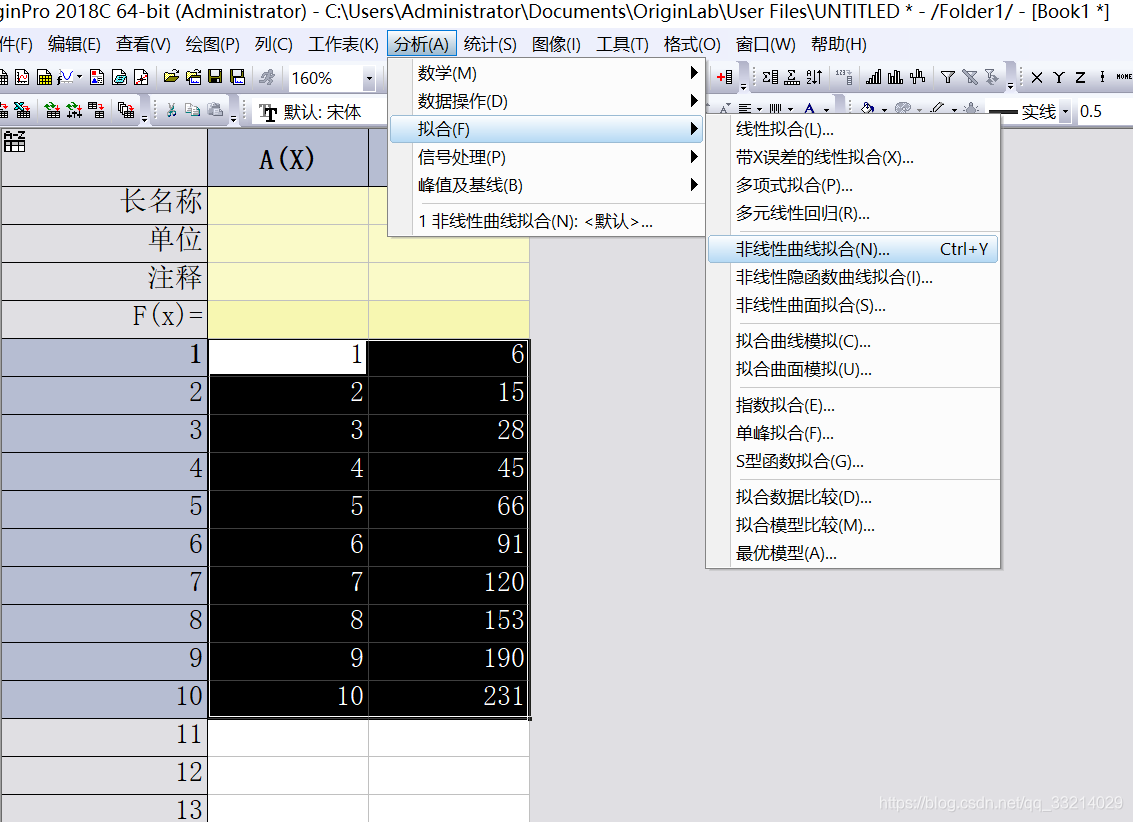Click the 注释 row label
The image size is (1133, 822).
coord(105,279)
